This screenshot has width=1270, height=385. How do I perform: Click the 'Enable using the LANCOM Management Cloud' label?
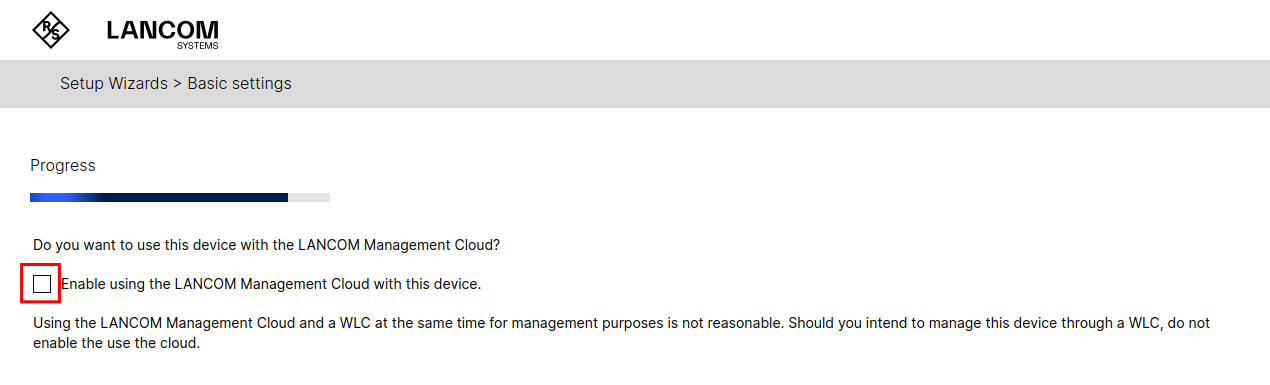click(x=271, y=284)
